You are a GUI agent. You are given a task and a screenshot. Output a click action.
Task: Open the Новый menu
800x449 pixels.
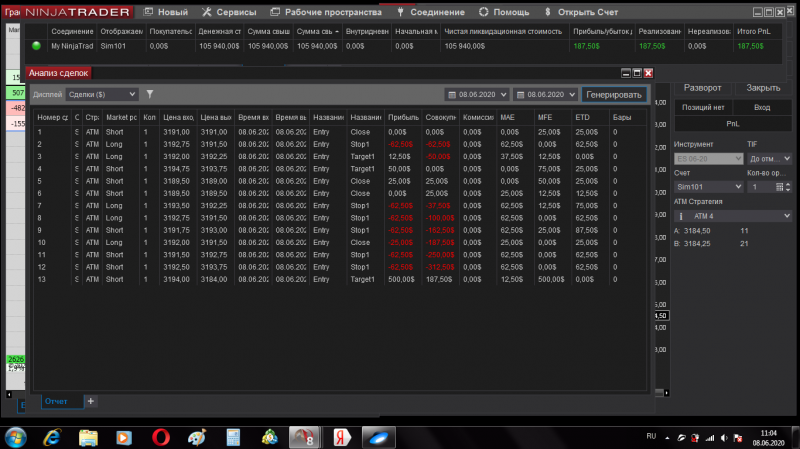tap(166, 12)
